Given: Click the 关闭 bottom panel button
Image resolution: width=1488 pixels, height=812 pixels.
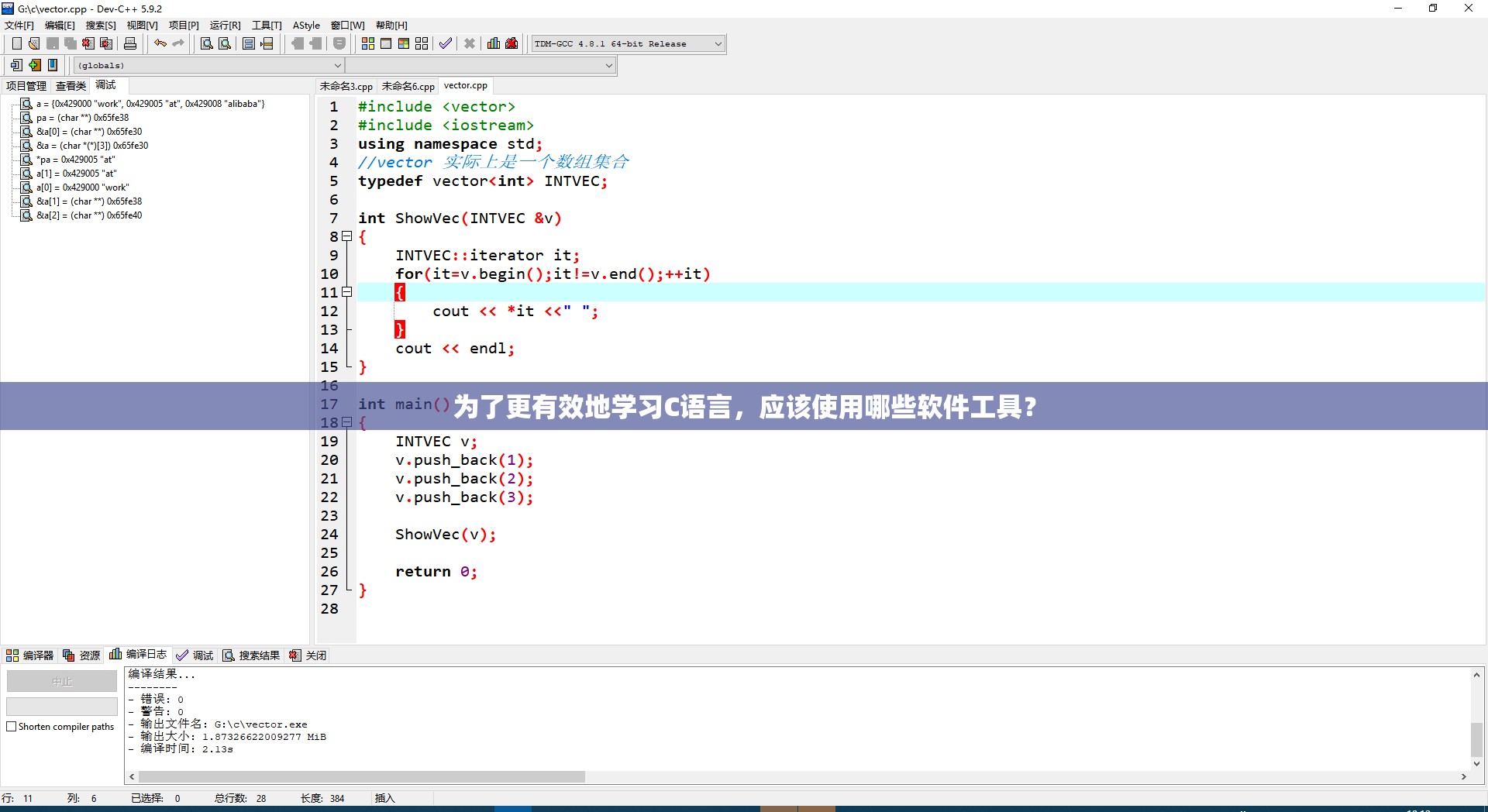Looking at the screenshot, I should (x=308, y=655).
